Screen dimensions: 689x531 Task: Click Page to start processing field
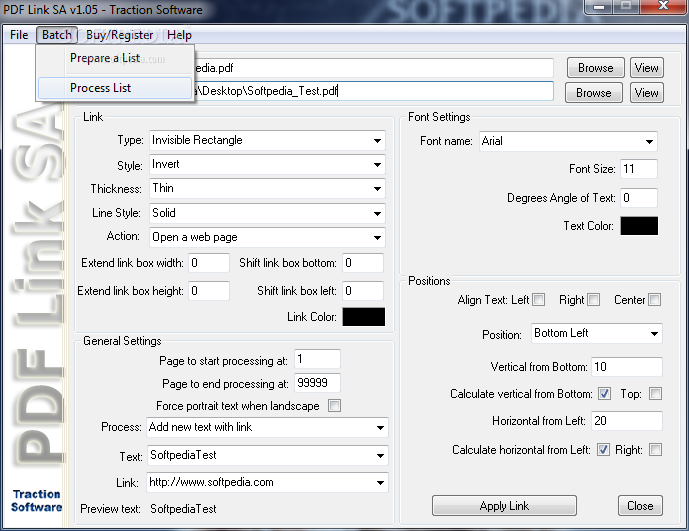click(x=317, y=359)
